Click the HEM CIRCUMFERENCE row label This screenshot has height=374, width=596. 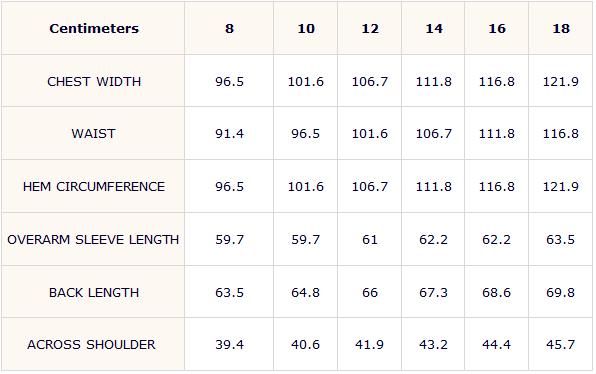(94, 187)
